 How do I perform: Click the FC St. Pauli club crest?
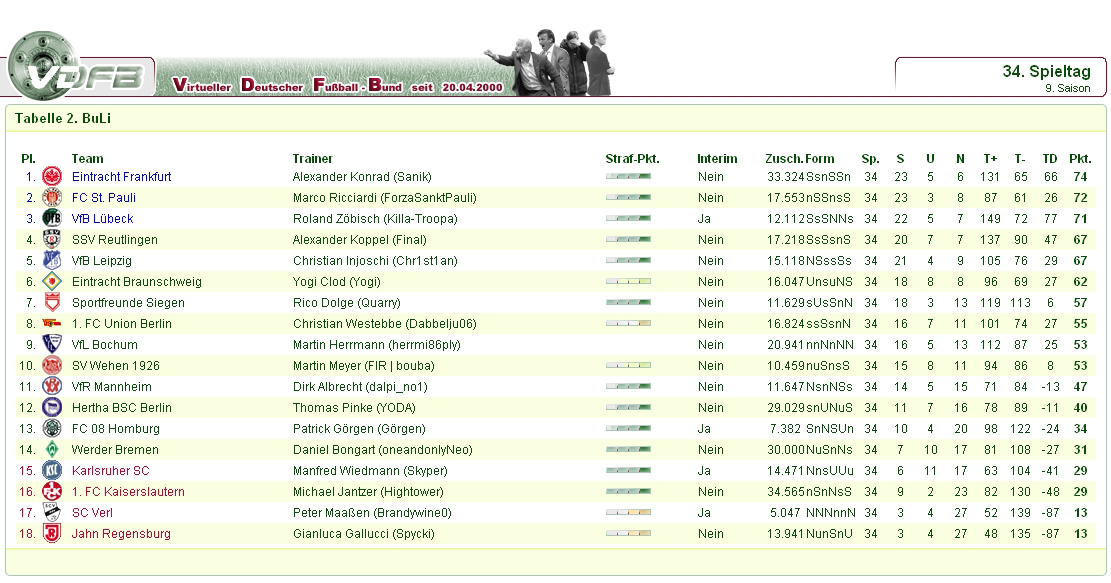click(52, 198)
